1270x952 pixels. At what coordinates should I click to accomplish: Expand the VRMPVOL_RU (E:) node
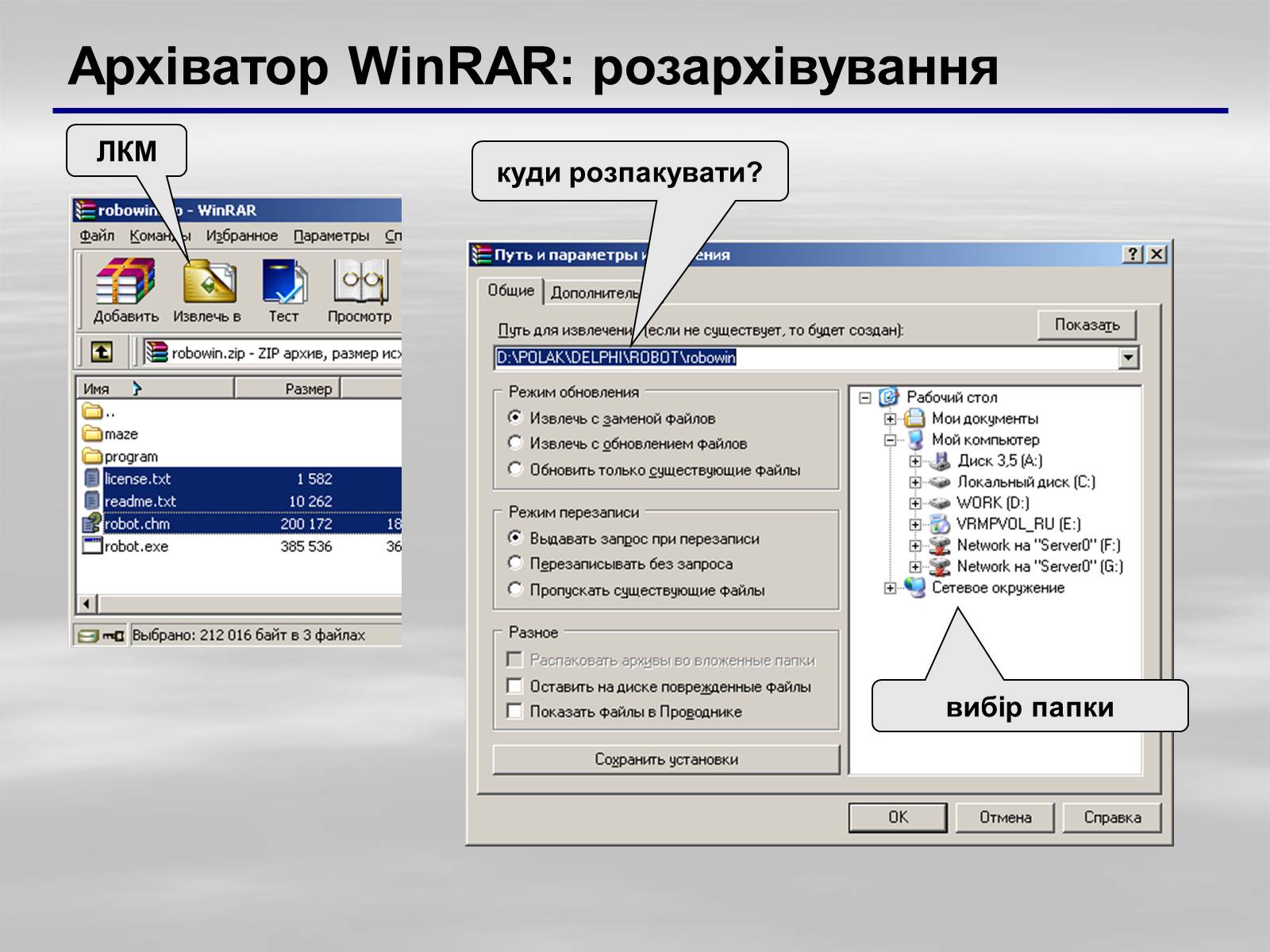coord(915,524)
